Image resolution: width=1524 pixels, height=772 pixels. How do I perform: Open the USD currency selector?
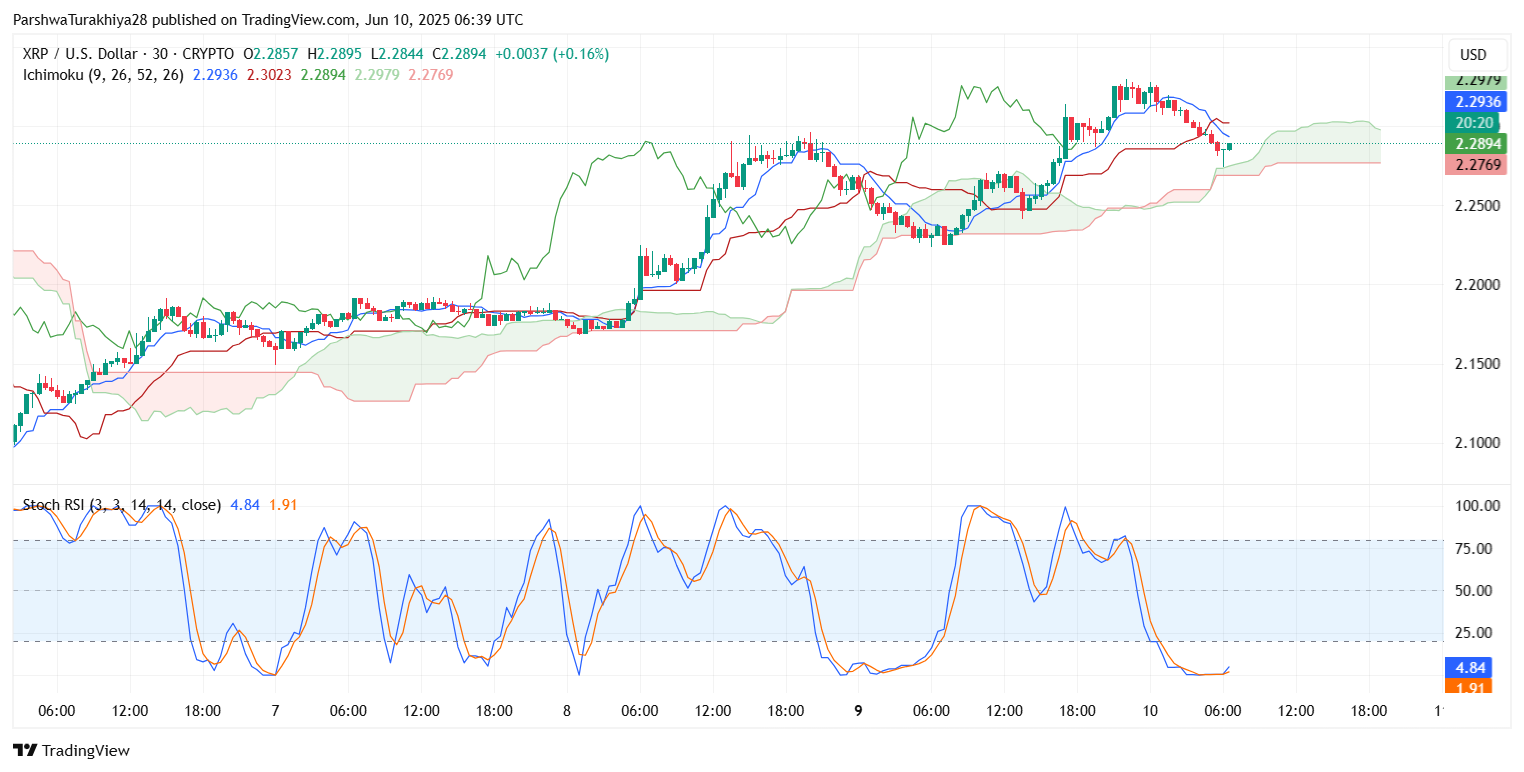1474,55
